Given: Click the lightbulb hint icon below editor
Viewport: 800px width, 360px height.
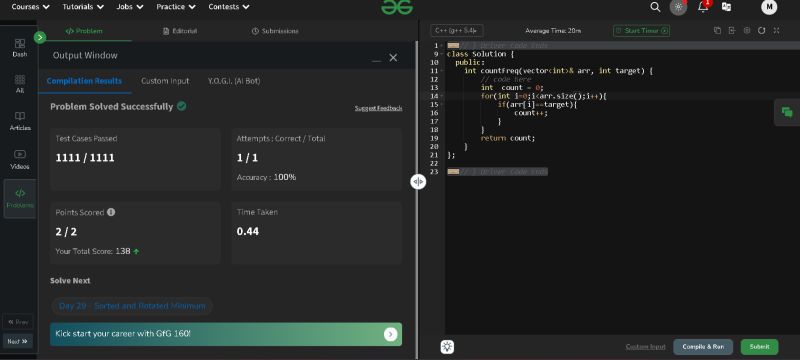Looking at the screenshot, I should pyautogui.click(x=447, y=347).
